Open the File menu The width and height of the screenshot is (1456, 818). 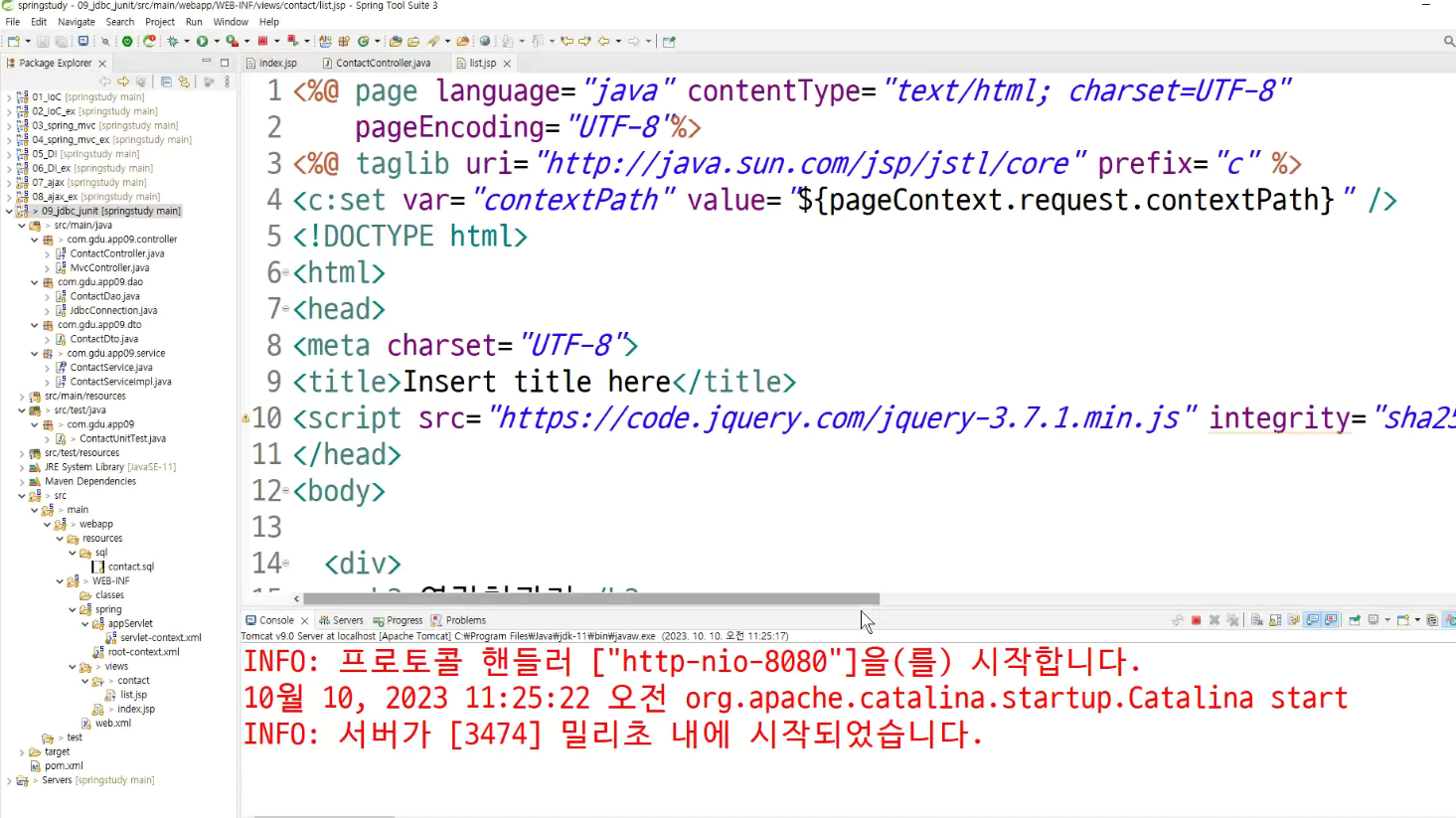tap(13, 22)
